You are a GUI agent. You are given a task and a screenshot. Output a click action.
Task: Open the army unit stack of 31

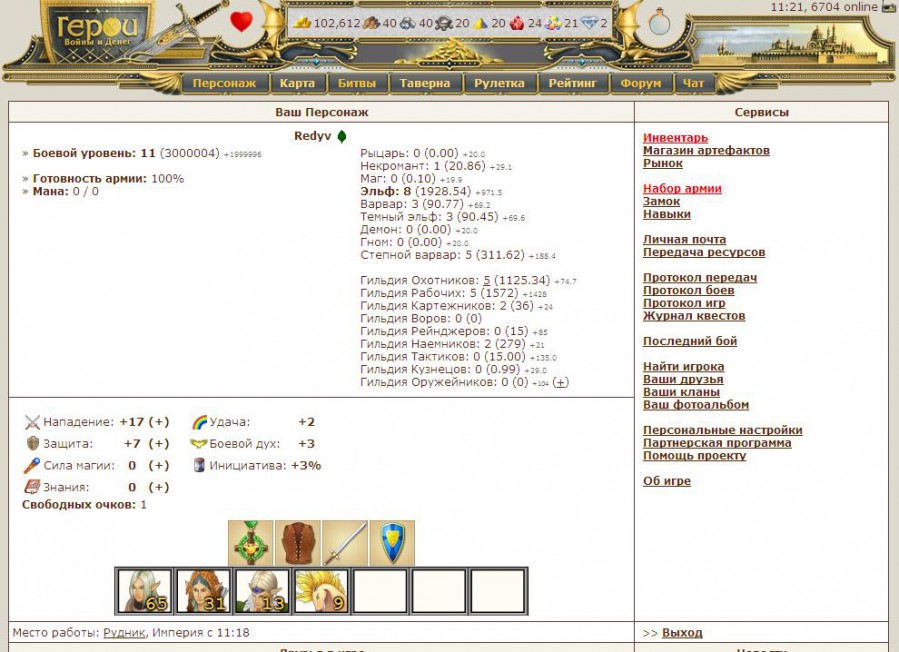pyautogui.click(x=204, y=591)
